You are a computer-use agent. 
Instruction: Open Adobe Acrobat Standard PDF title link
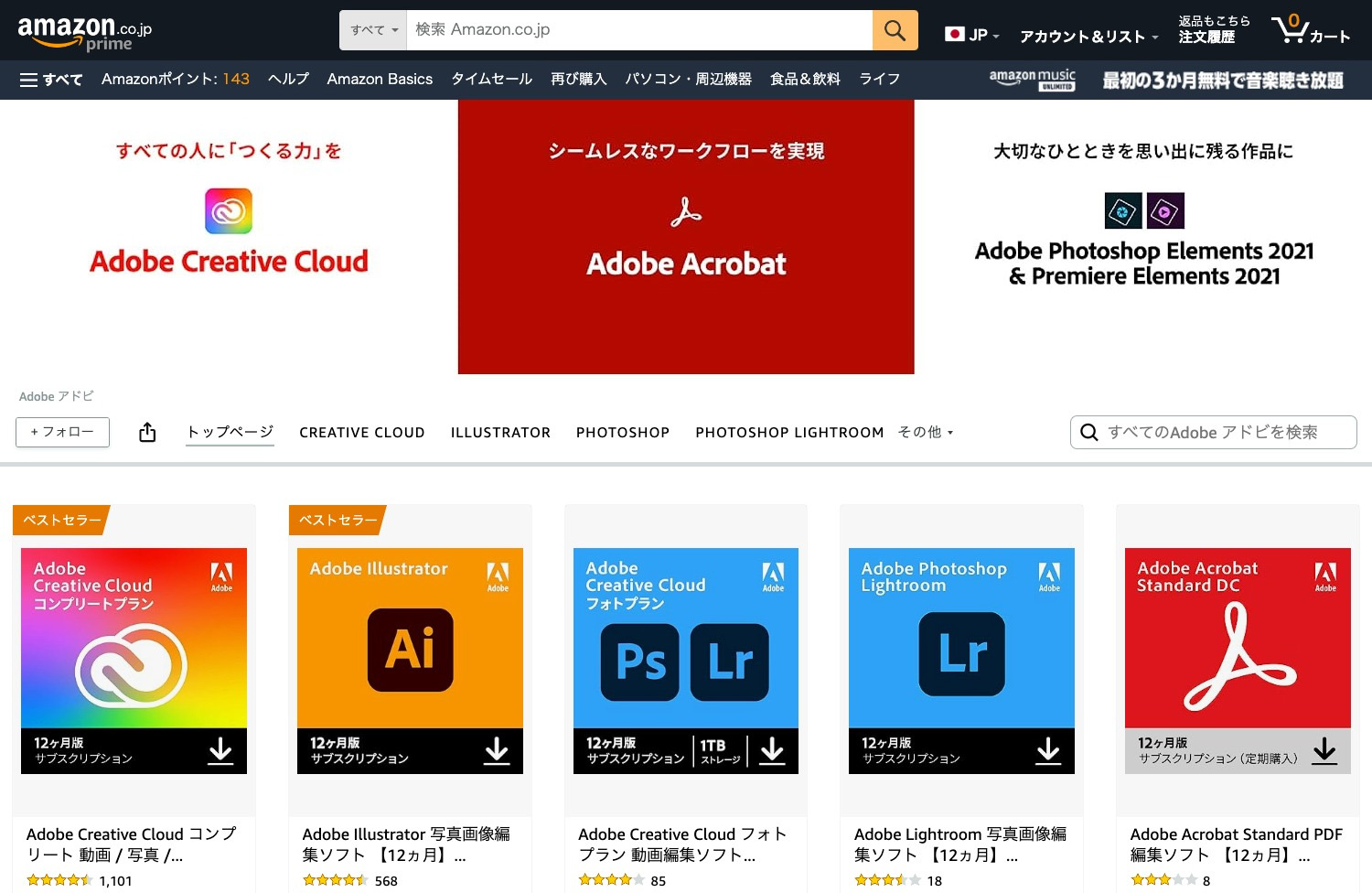[1237, 845]
